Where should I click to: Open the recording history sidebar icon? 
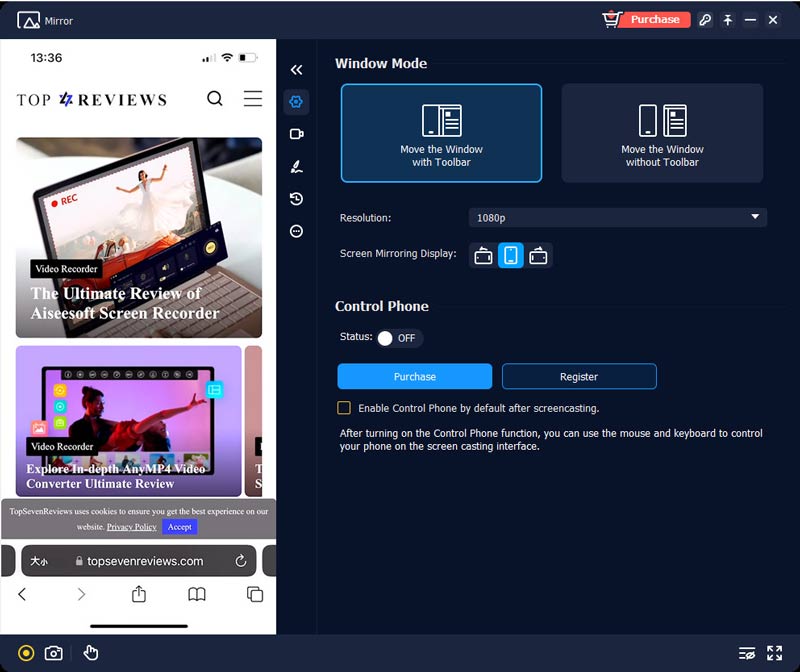pos(296,199)
